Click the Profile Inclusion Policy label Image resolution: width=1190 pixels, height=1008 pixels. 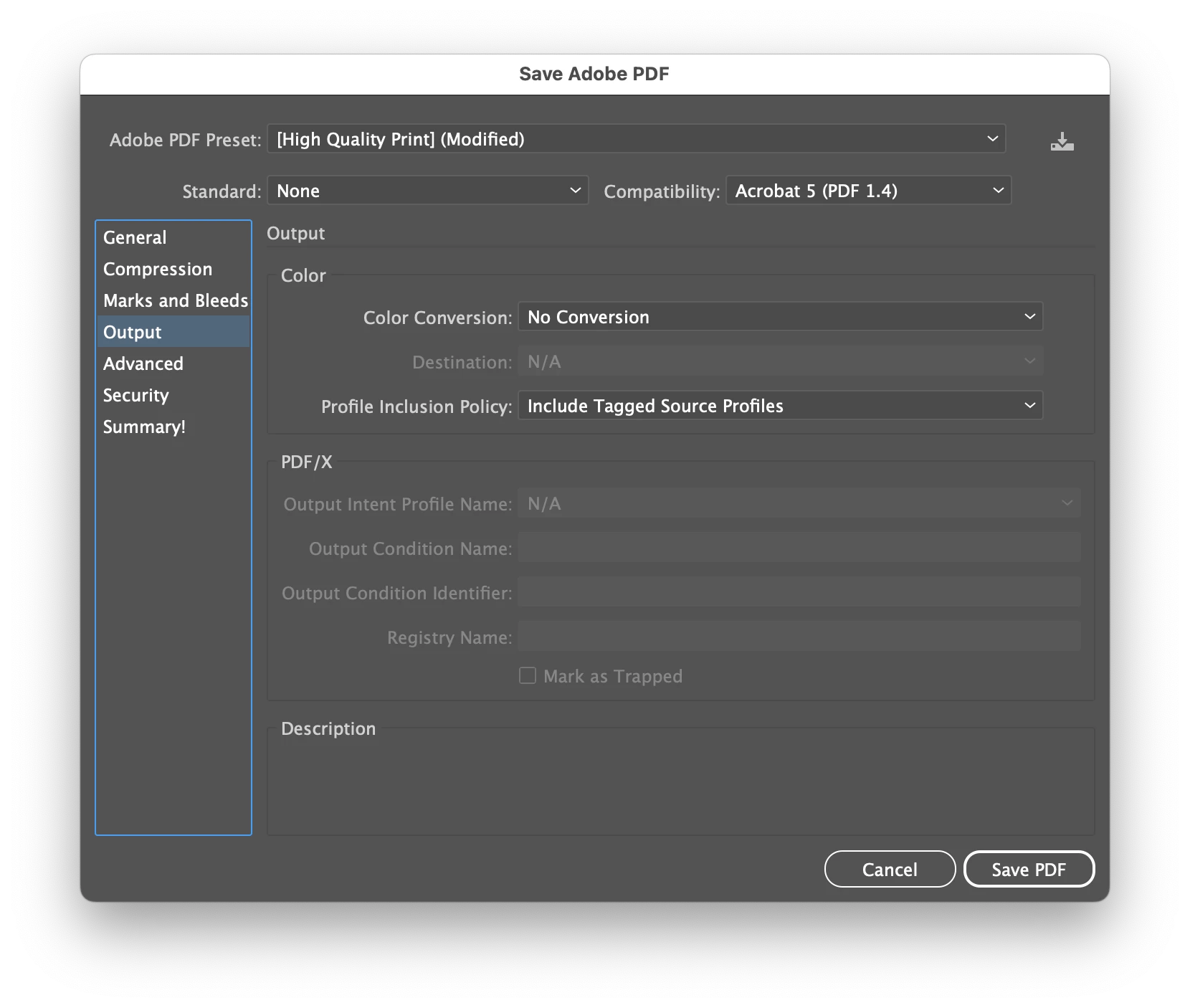coord(416,406)
